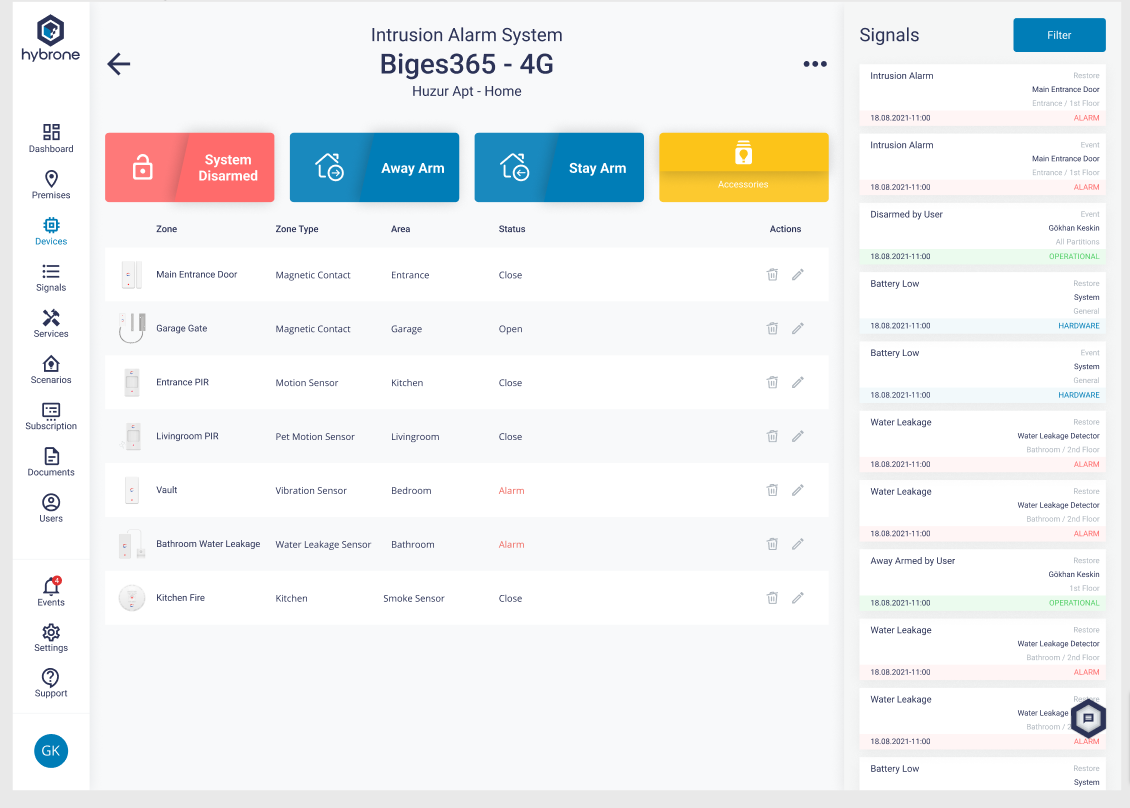
Task: Open the Disarmed by User signal card
Action: tap(983, 234)
